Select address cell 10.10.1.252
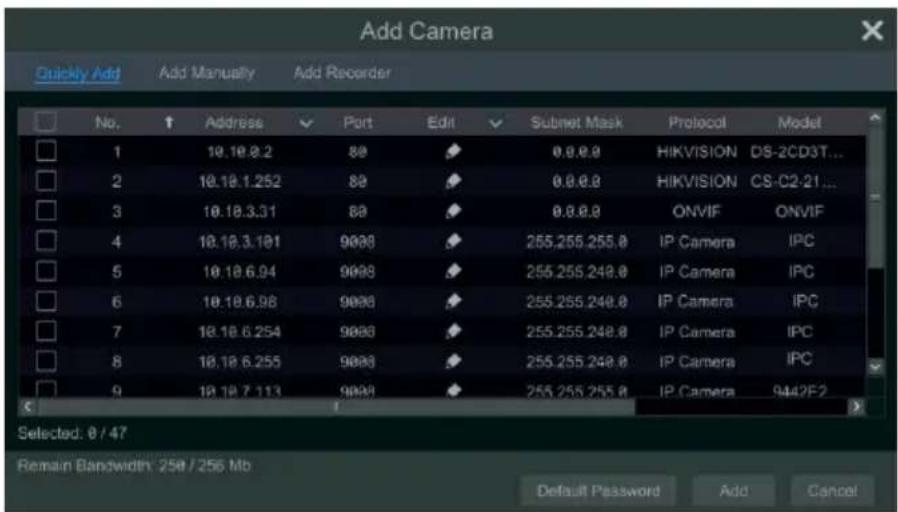The image size is (898, 512). point(239,182)
